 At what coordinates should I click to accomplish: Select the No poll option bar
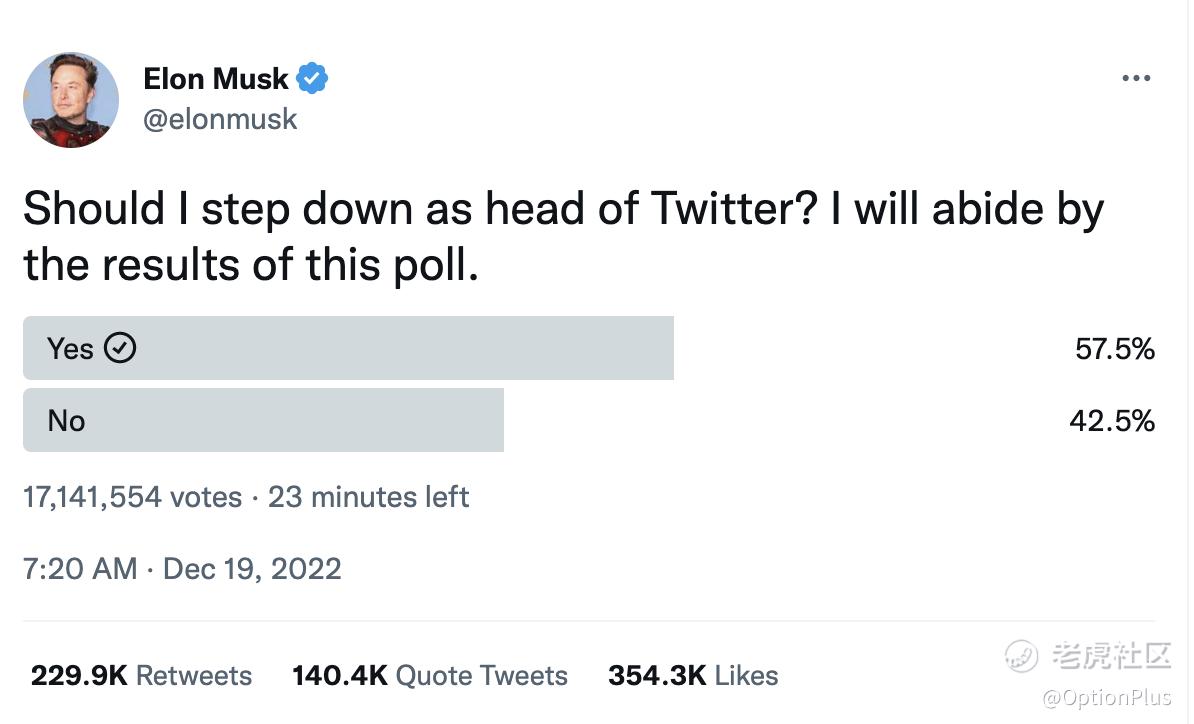(263, 421)
